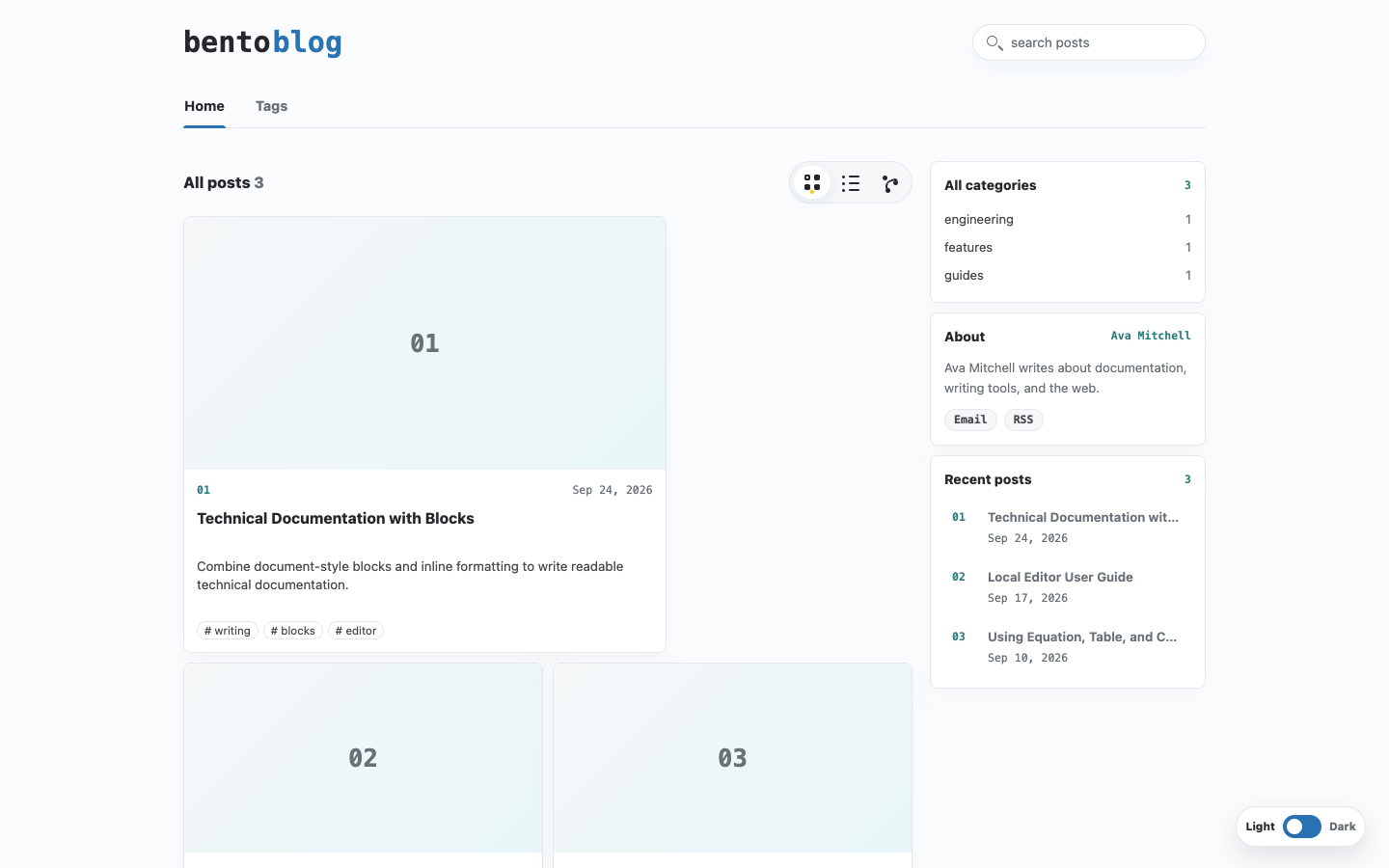Click the Email button in About
1389x868 pixels.
970,420
